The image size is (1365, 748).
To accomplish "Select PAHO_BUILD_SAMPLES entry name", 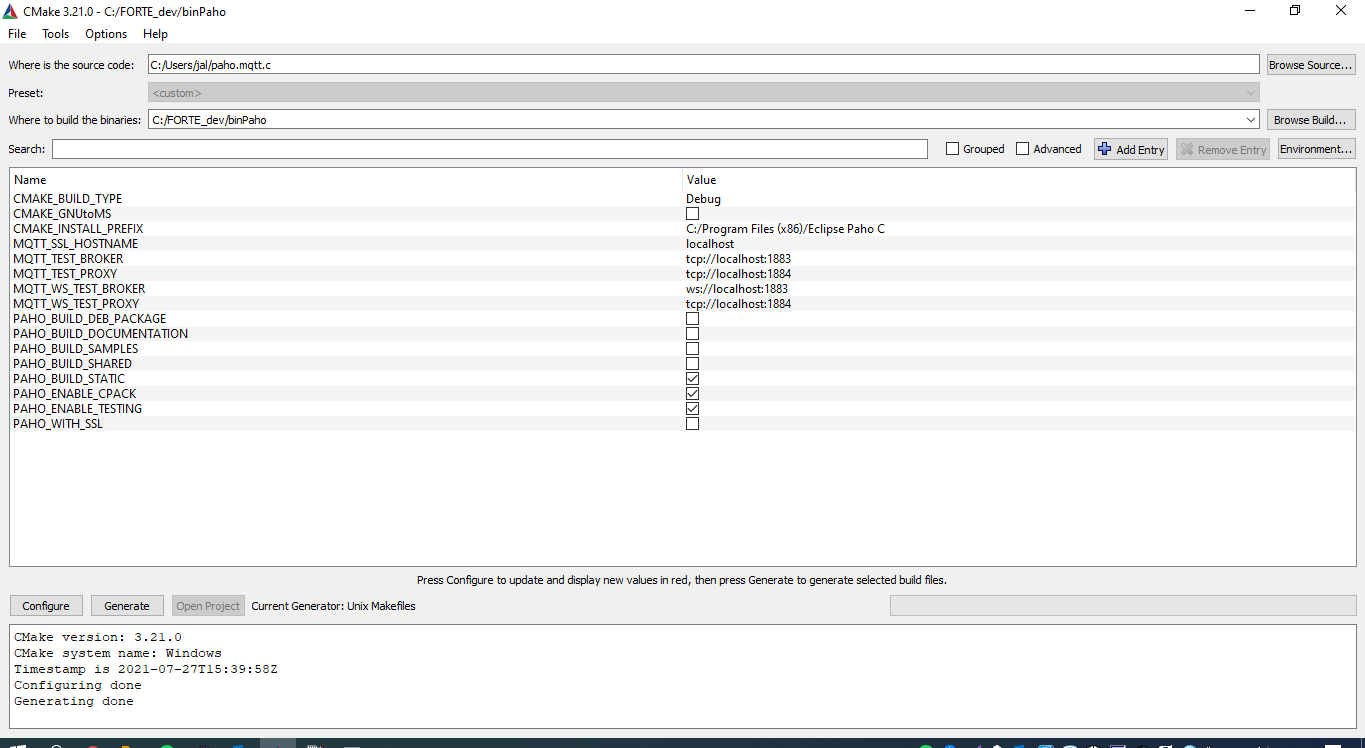I will 76,349.
